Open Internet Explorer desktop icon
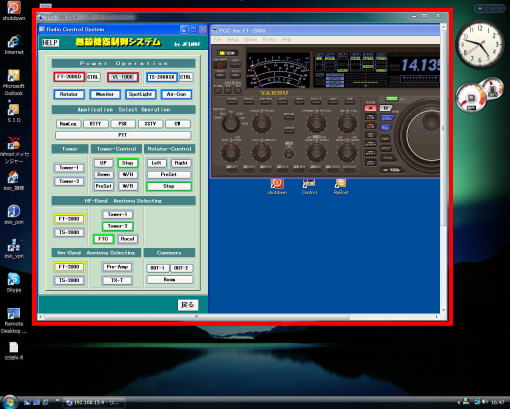Screen dimensions: 510x409 [x=14, y=45]
